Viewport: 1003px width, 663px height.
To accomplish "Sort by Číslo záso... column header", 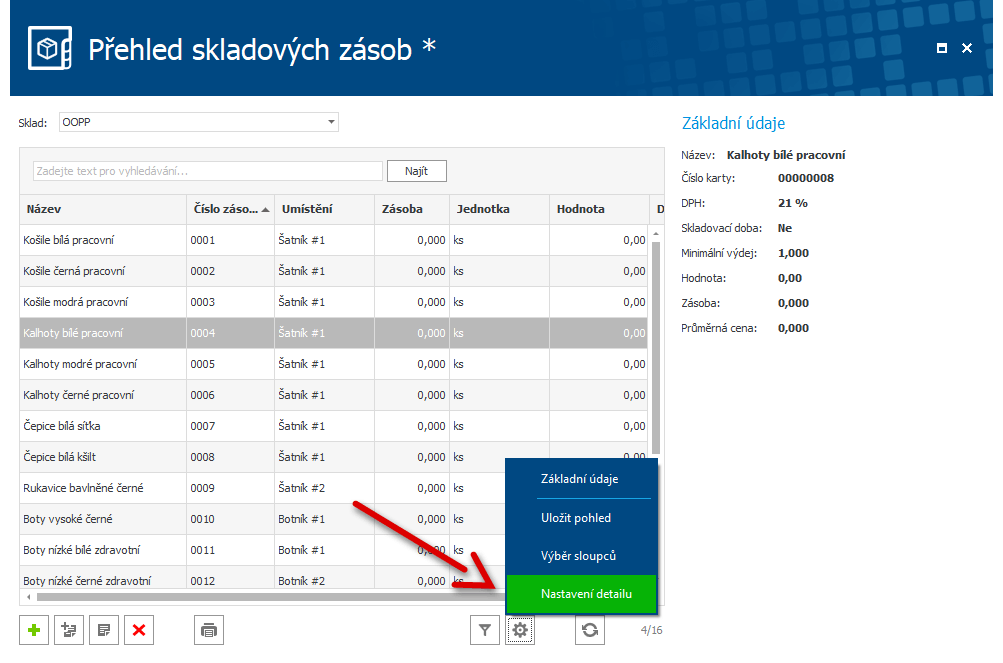I will 230,209.
